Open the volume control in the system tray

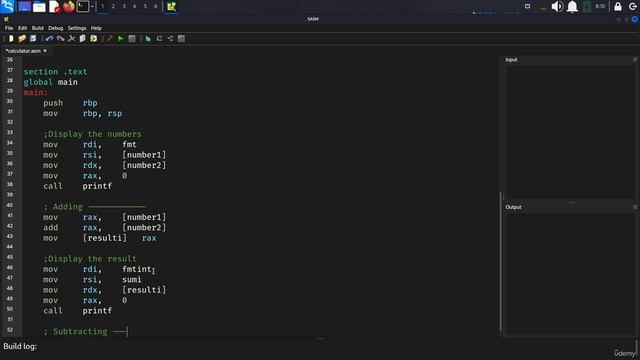[x=557, y=6]
